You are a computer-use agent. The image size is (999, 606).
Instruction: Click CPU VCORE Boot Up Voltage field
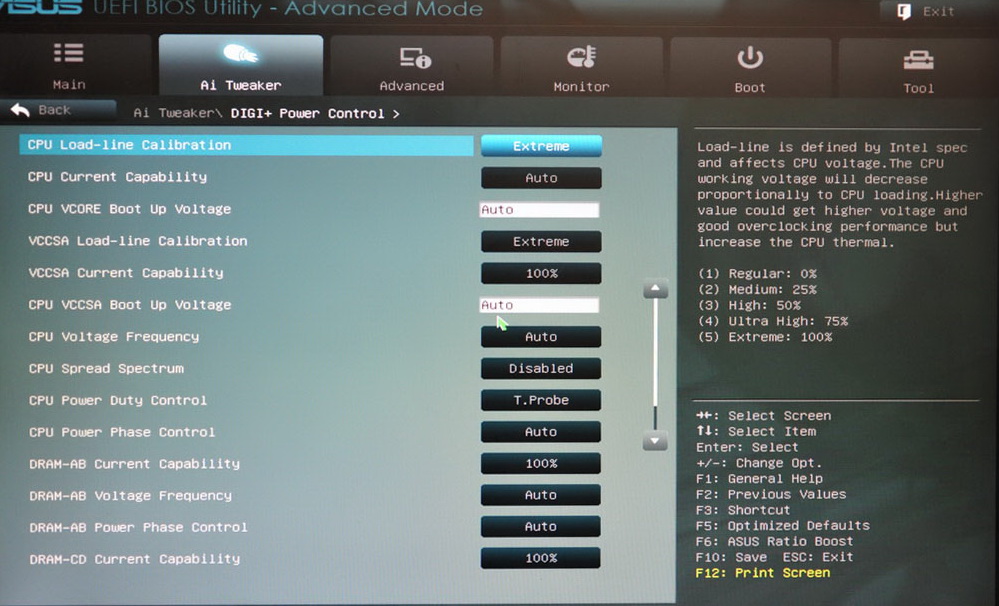(539, 210)
